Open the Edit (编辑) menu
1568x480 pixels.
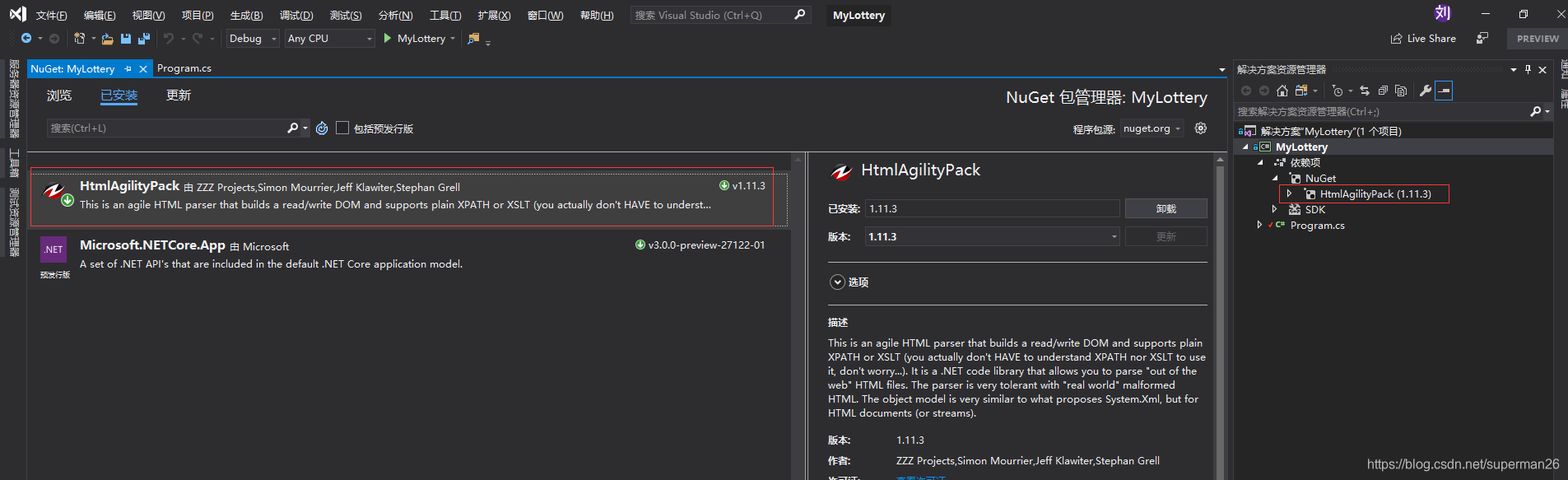100,16
